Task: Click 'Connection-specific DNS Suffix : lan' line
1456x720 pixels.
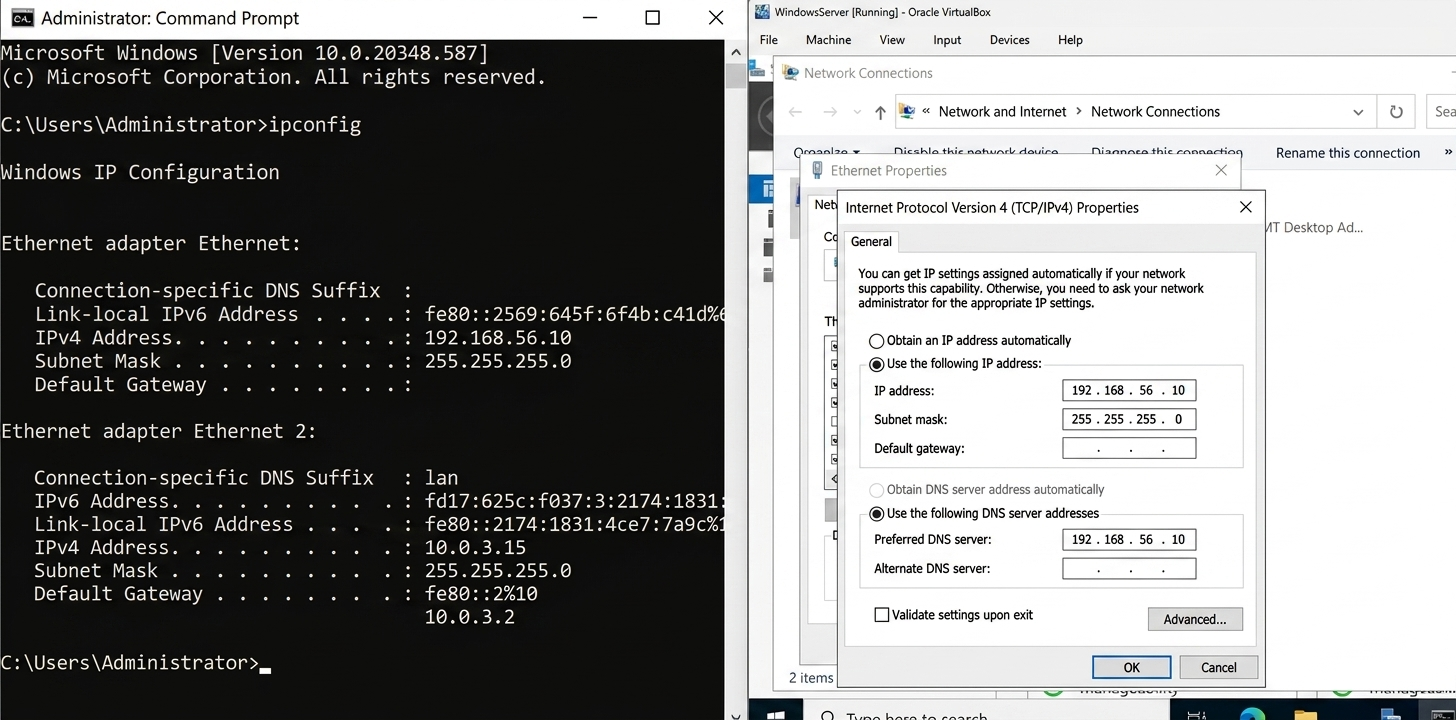Action: [x=246, y=478]
